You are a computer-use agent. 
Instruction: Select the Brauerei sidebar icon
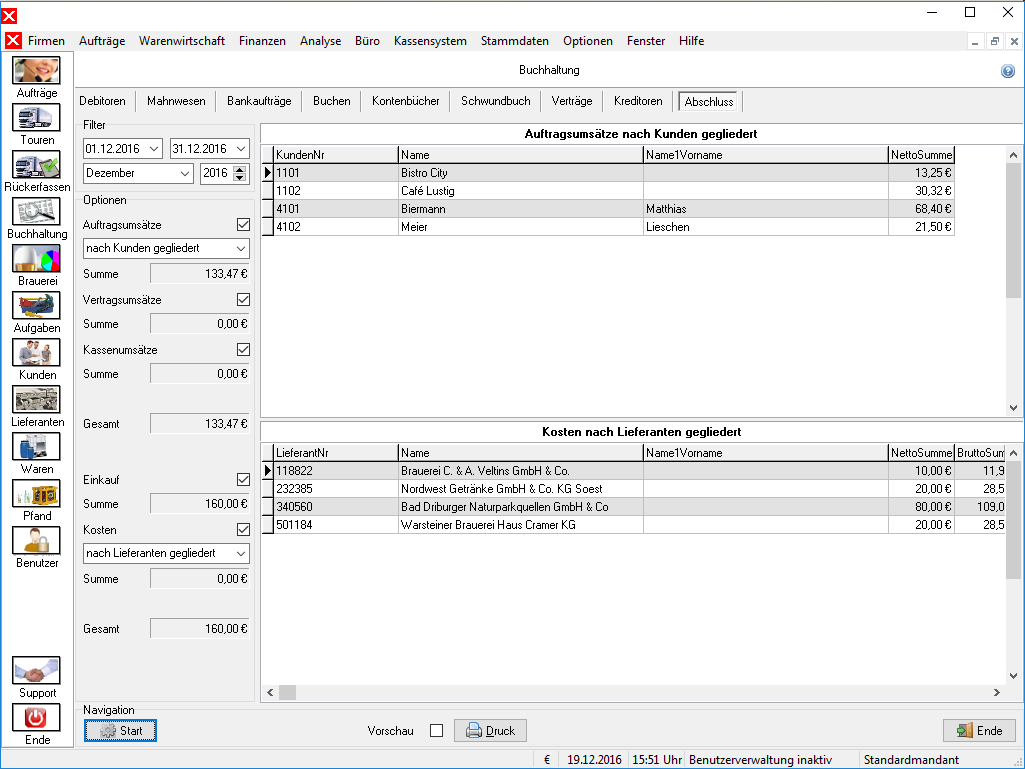click(37, 258)
